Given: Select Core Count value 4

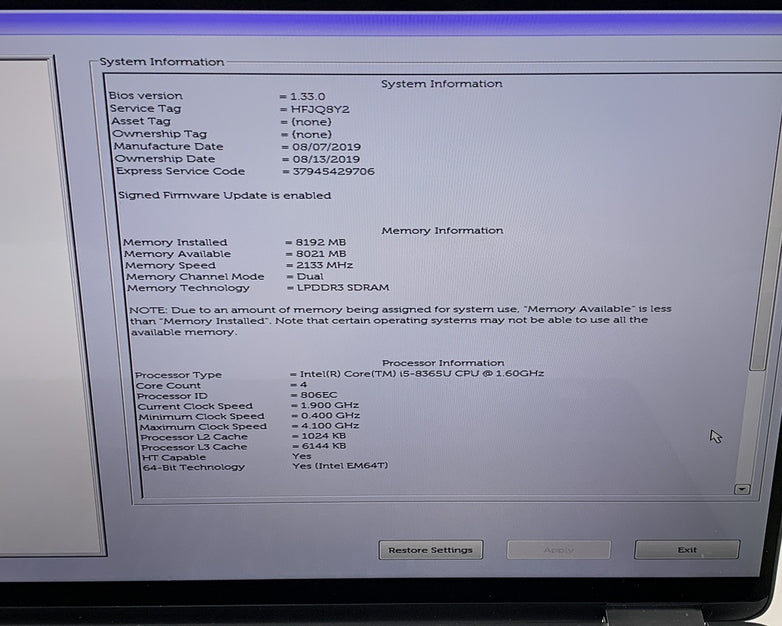Looking at the screenshot, I should tap(304, 385).
